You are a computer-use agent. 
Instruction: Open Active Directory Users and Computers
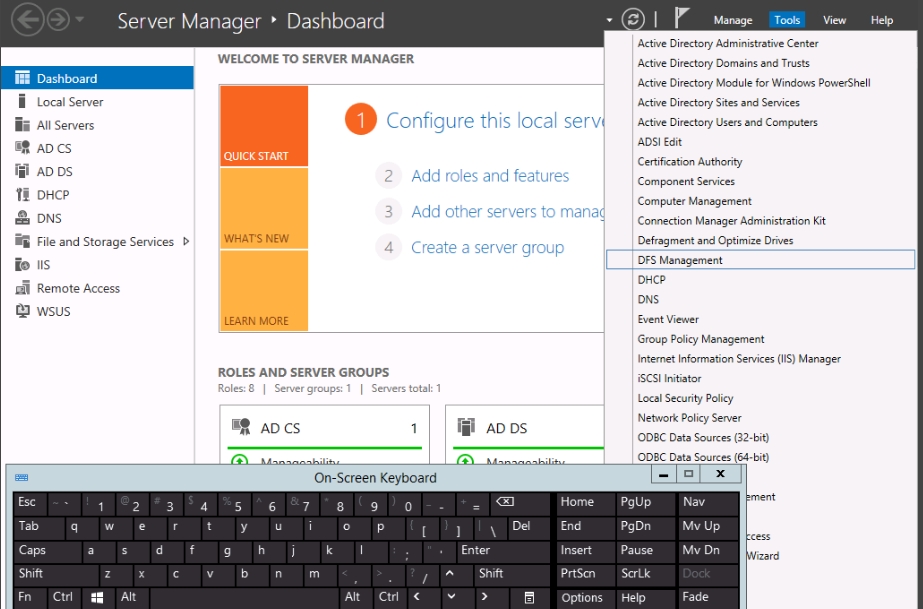click(761, 122)
